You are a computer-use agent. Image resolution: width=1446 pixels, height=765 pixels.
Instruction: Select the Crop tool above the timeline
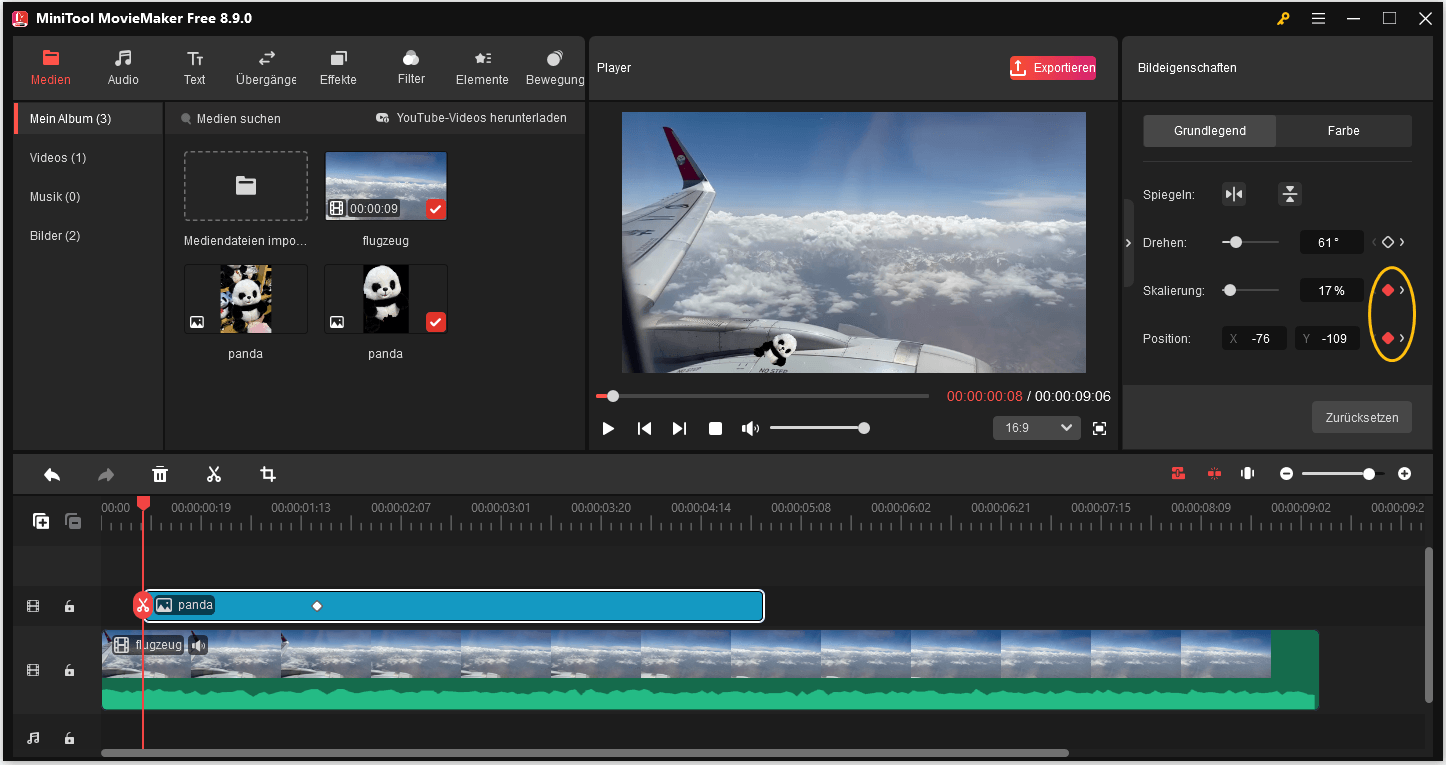(x=267, y=474)
